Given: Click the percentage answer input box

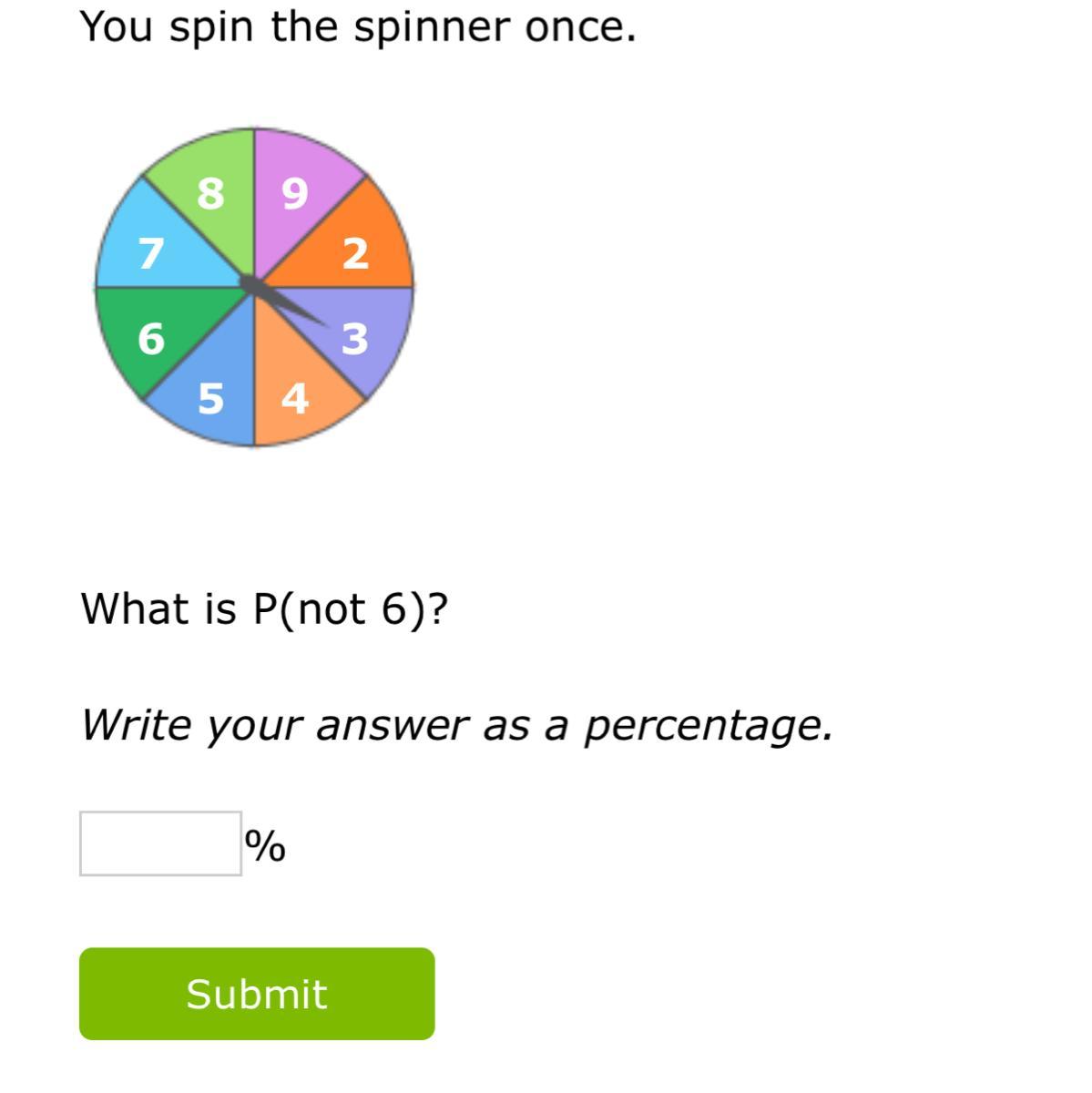Looking at the screenshot, I should pos(160,843).
